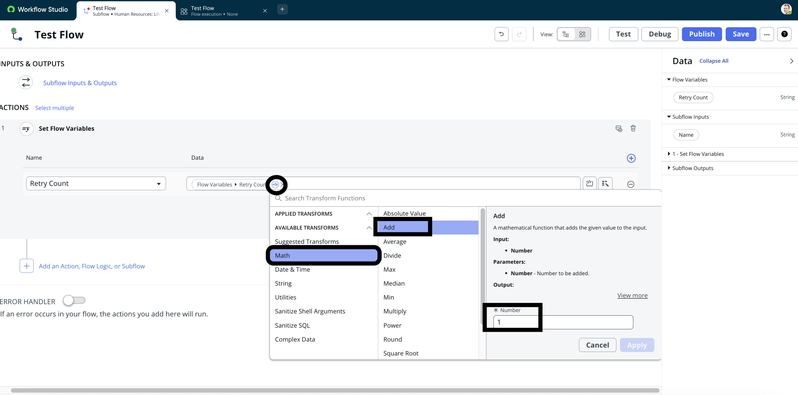Screen dimensions: 798x395
Task: Expand the Subflow Outputs section
Action: pyautogui.click(x=669, y=168)
